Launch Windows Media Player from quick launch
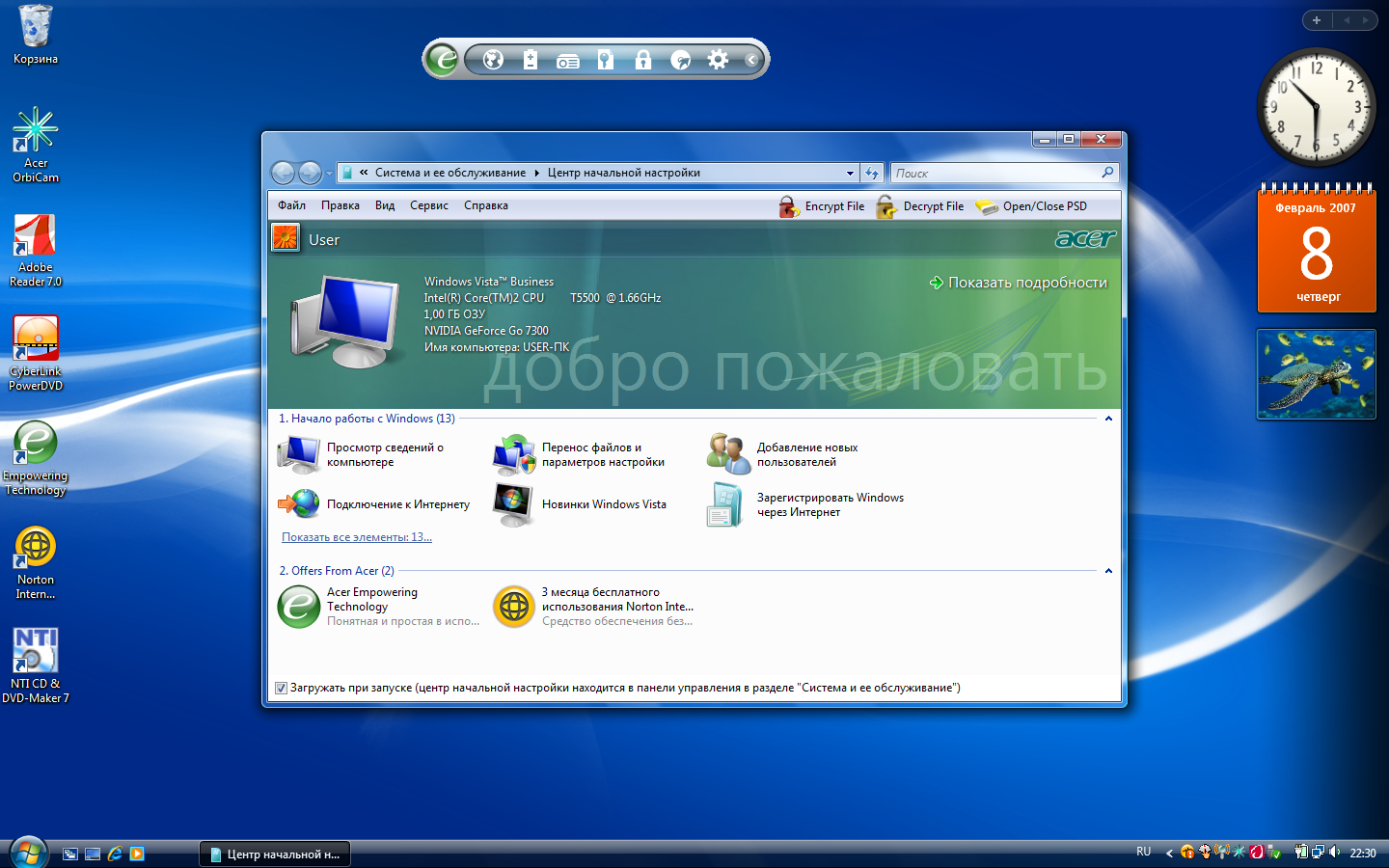This screenshot has width=1389, height=868. (137, 854)
